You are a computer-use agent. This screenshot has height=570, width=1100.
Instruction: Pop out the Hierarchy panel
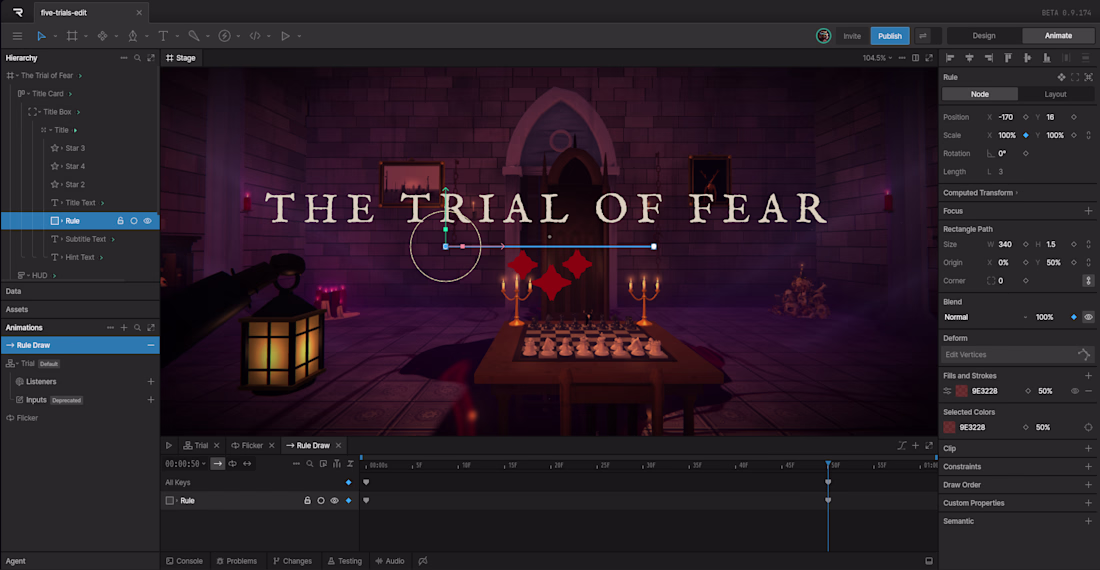point(151,58)
